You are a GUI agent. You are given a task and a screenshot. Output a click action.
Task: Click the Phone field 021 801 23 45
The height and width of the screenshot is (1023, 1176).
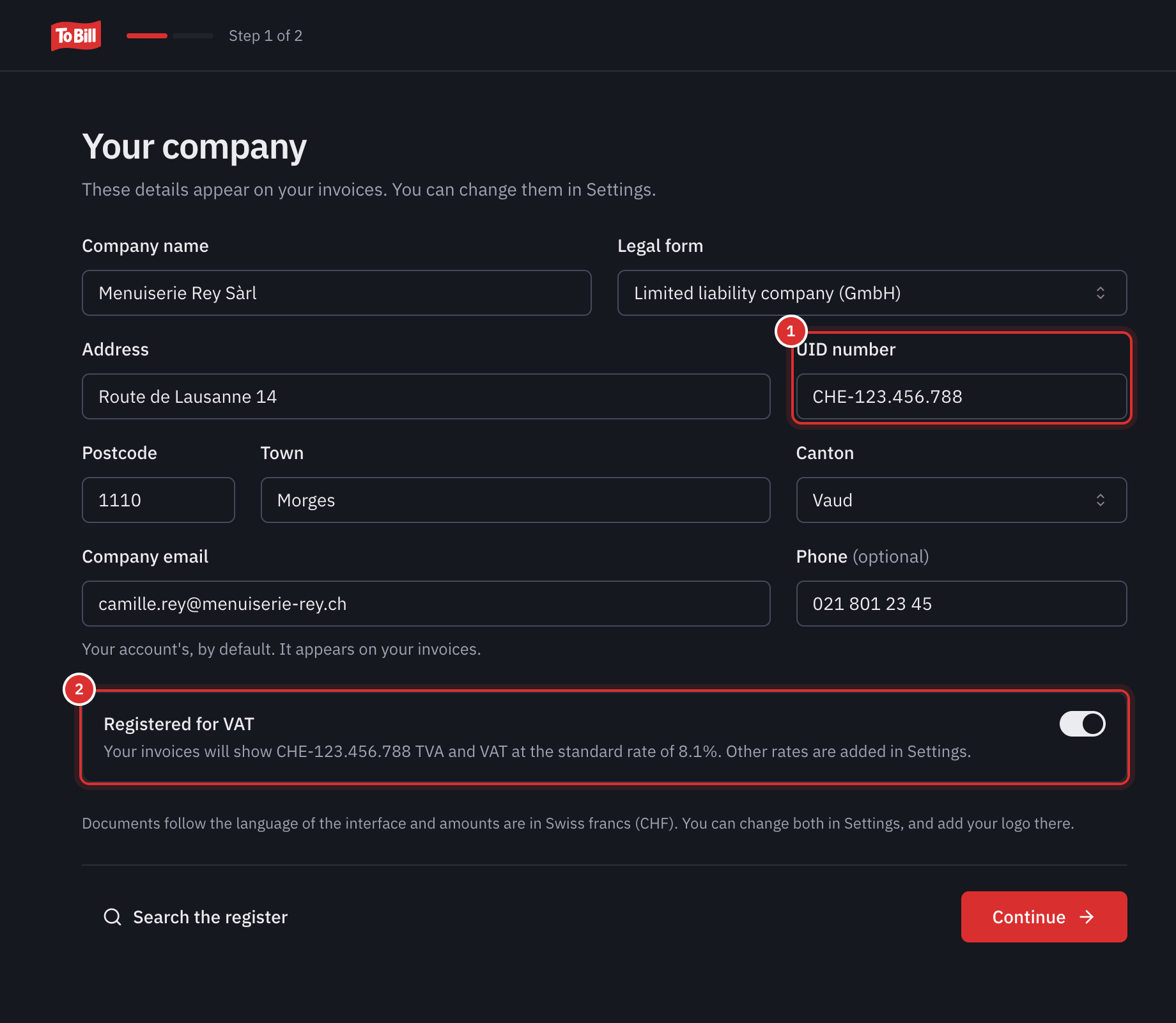pyautogui.click(x=961, y=604)
